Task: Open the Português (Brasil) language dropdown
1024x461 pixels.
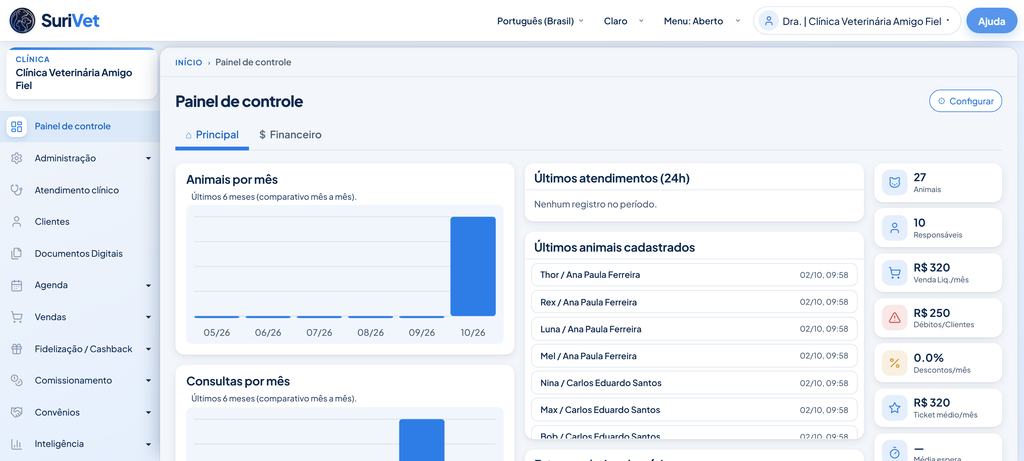Action: (x=540, y=21)
